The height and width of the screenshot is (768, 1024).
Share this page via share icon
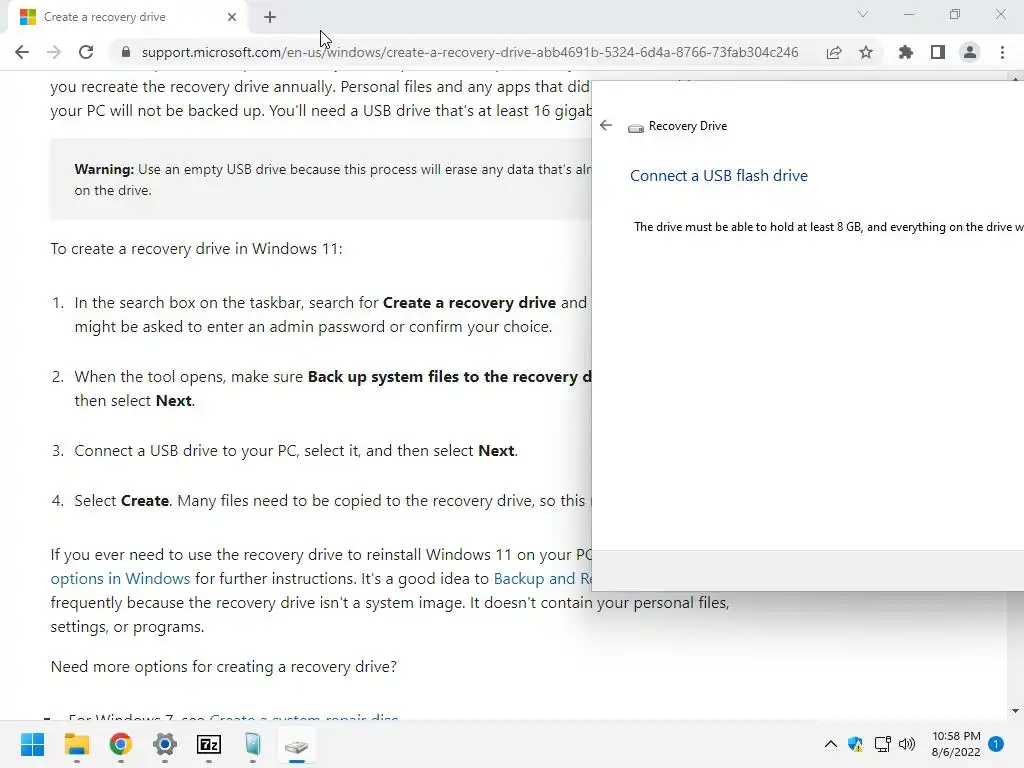[x=834, y=52]
